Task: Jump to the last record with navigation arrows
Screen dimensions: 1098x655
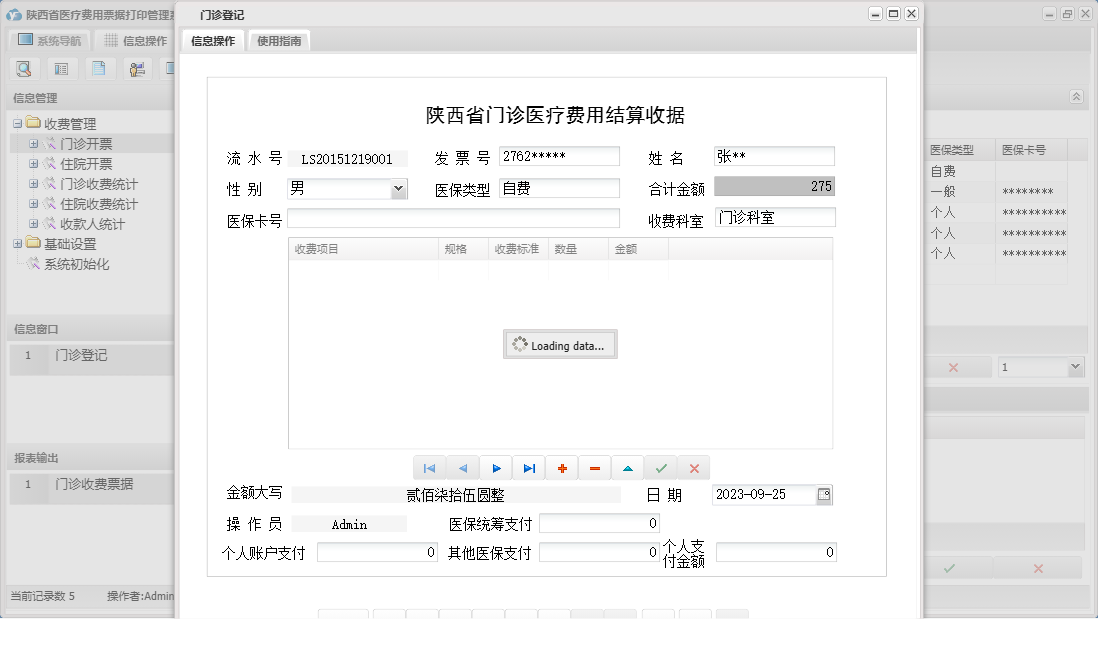Action: (529, 467)
